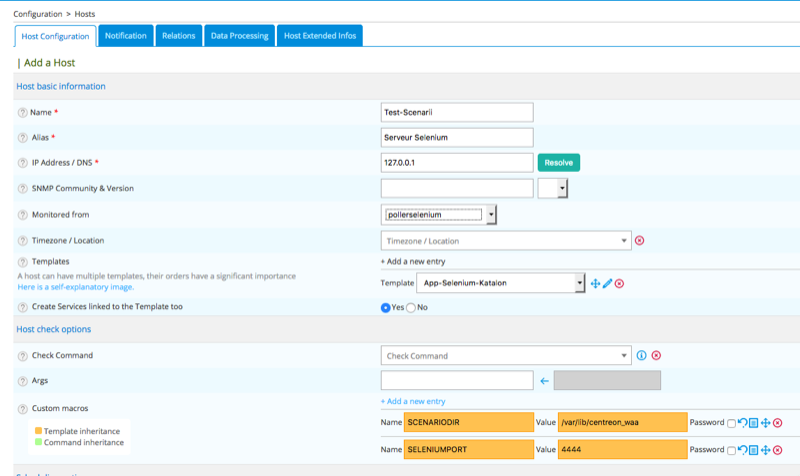Image resolution: width=800 pixels, height=476 pixels.
Task: Click the move icon next to Template dropdown
Action: click(x=595, y=284)
